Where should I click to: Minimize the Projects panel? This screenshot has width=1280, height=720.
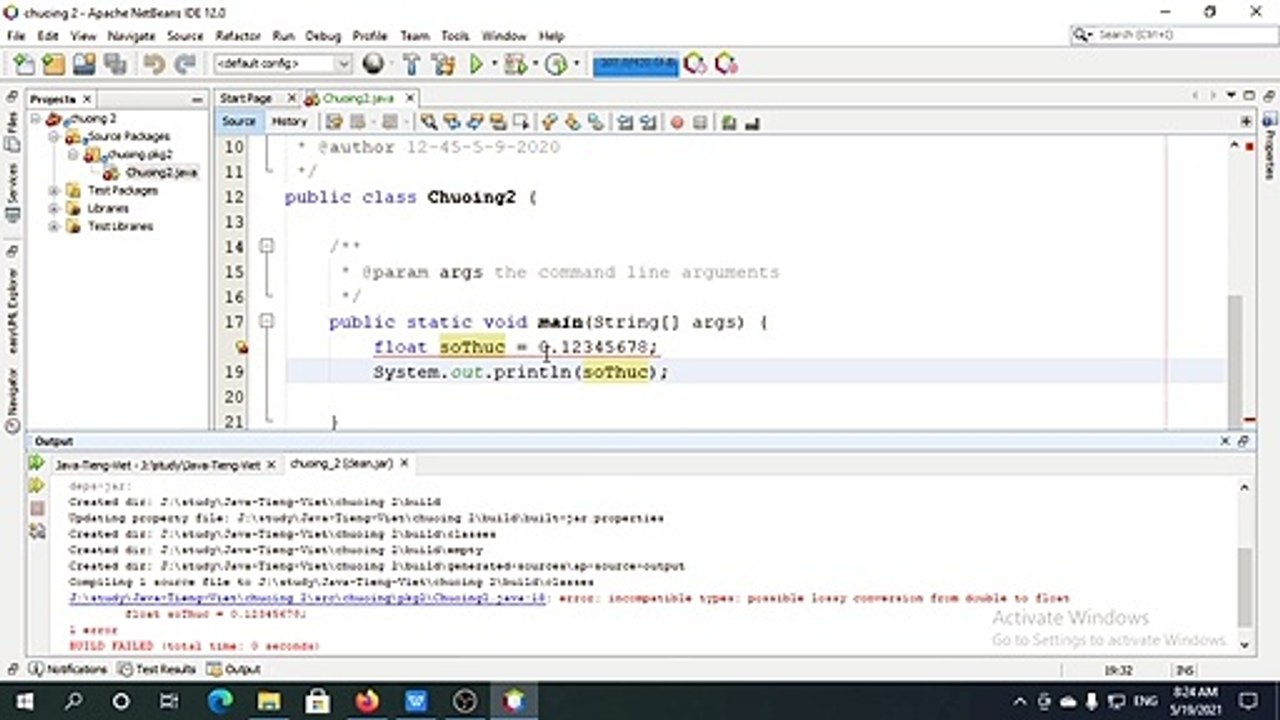197,99
